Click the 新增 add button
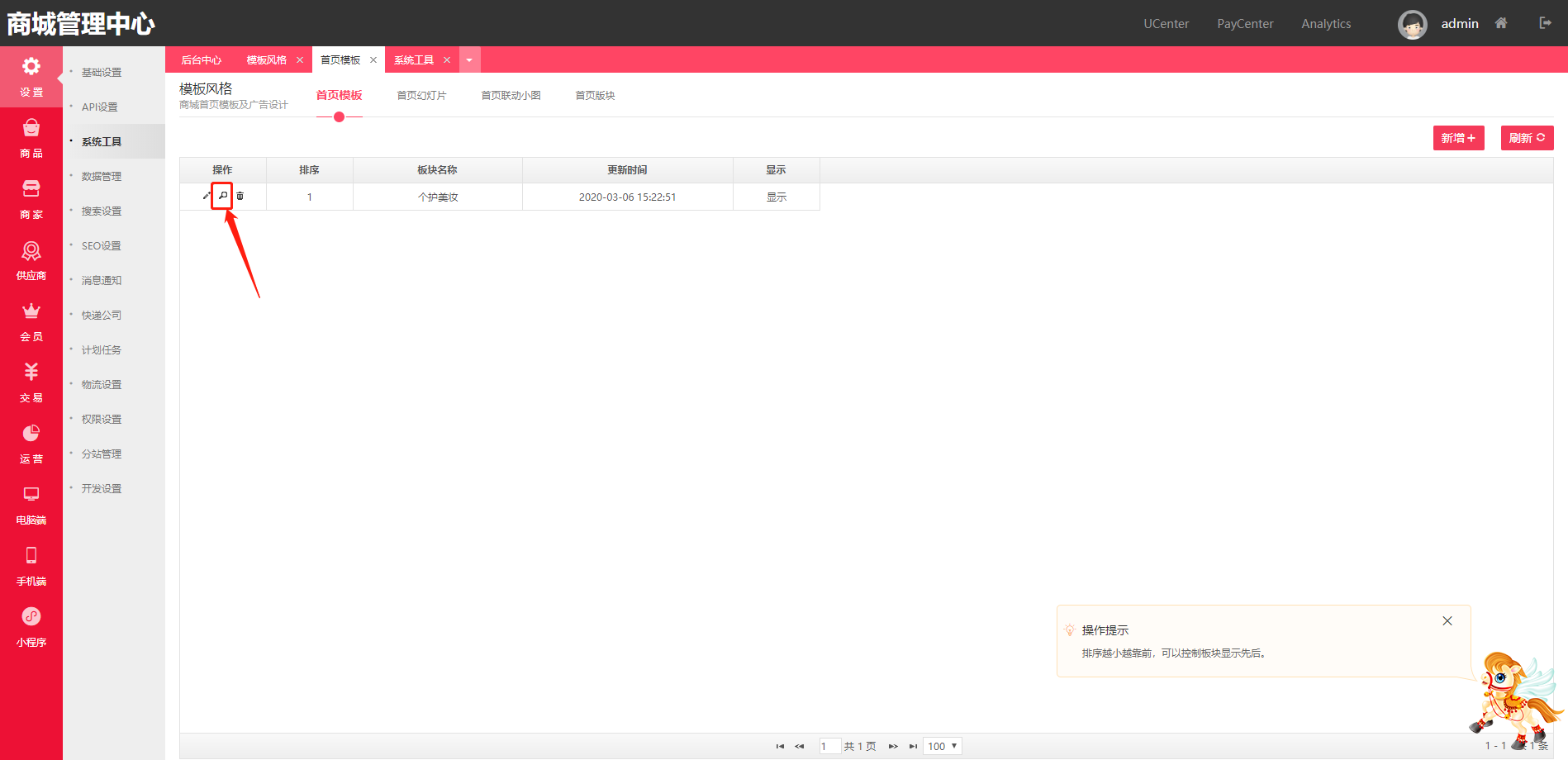The image size is (1568, 760). [x=1459, y=138]
